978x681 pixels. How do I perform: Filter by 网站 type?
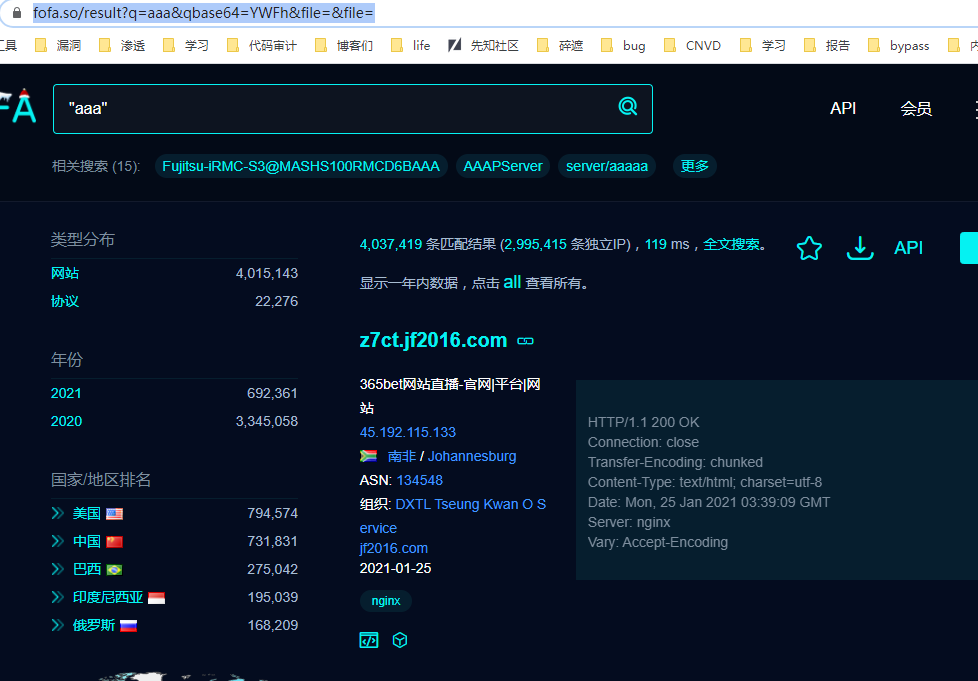(65, 273)
